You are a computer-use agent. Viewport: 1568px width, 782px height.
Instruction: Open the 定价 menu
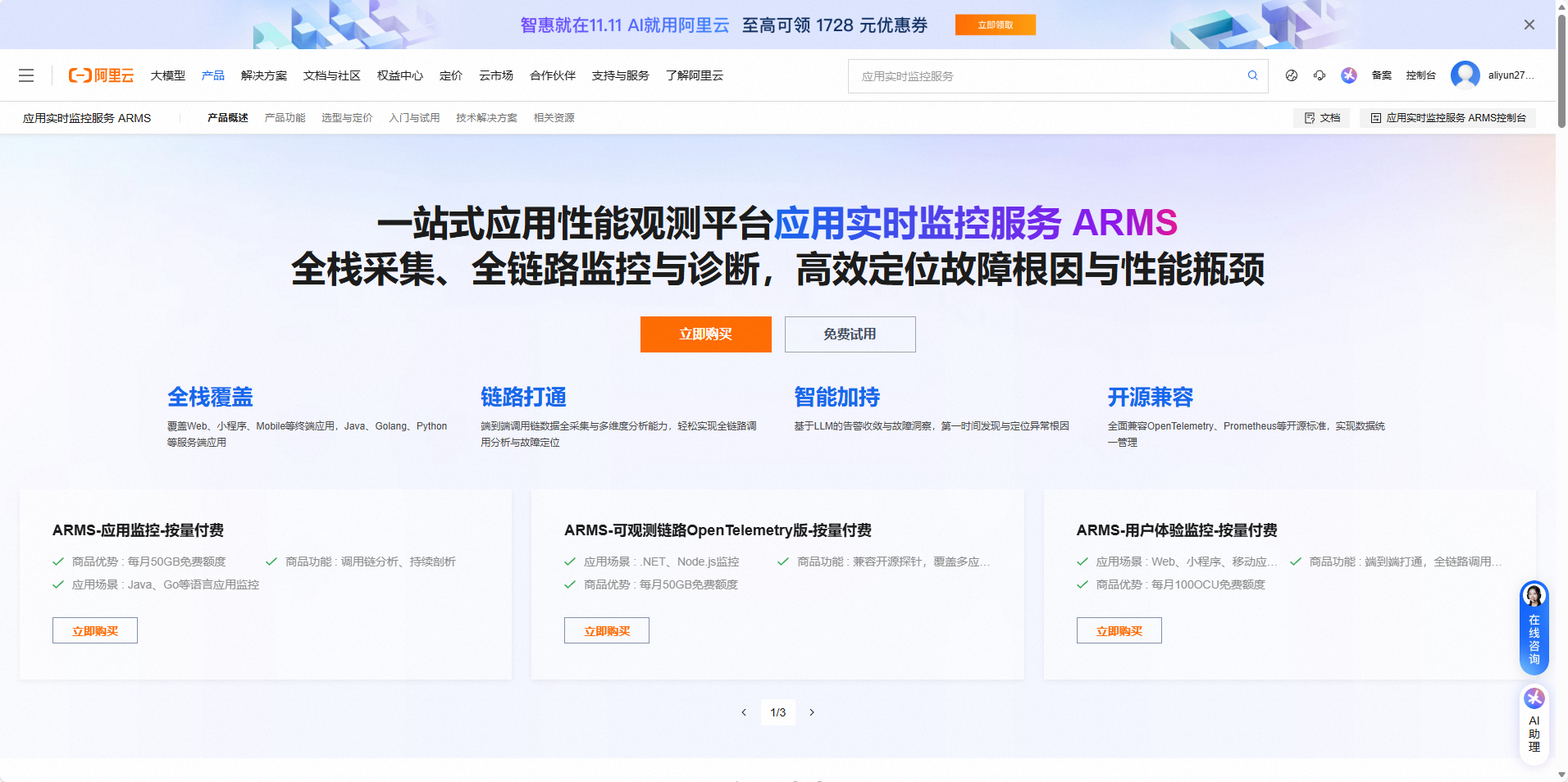451,75
